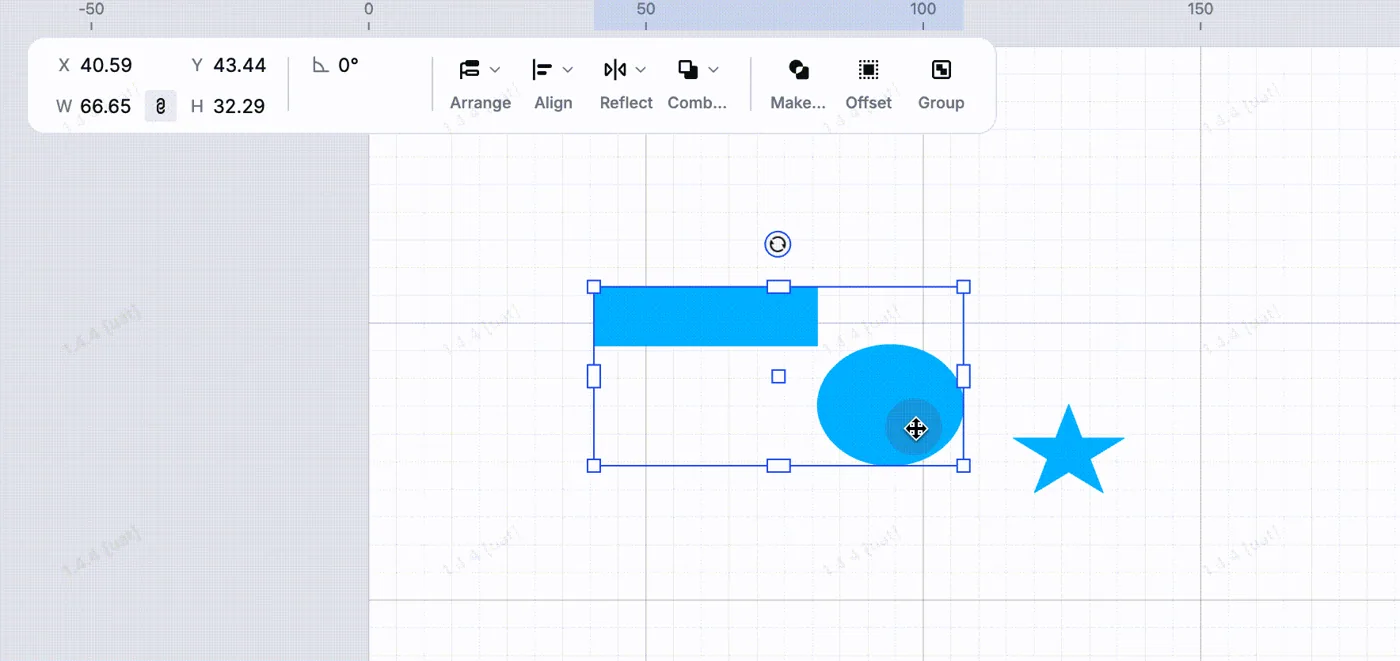Image resolution: width=1400 pixels, height=661 pixels.
Task: Click the top-right corner selection handle
Action: 964,287
